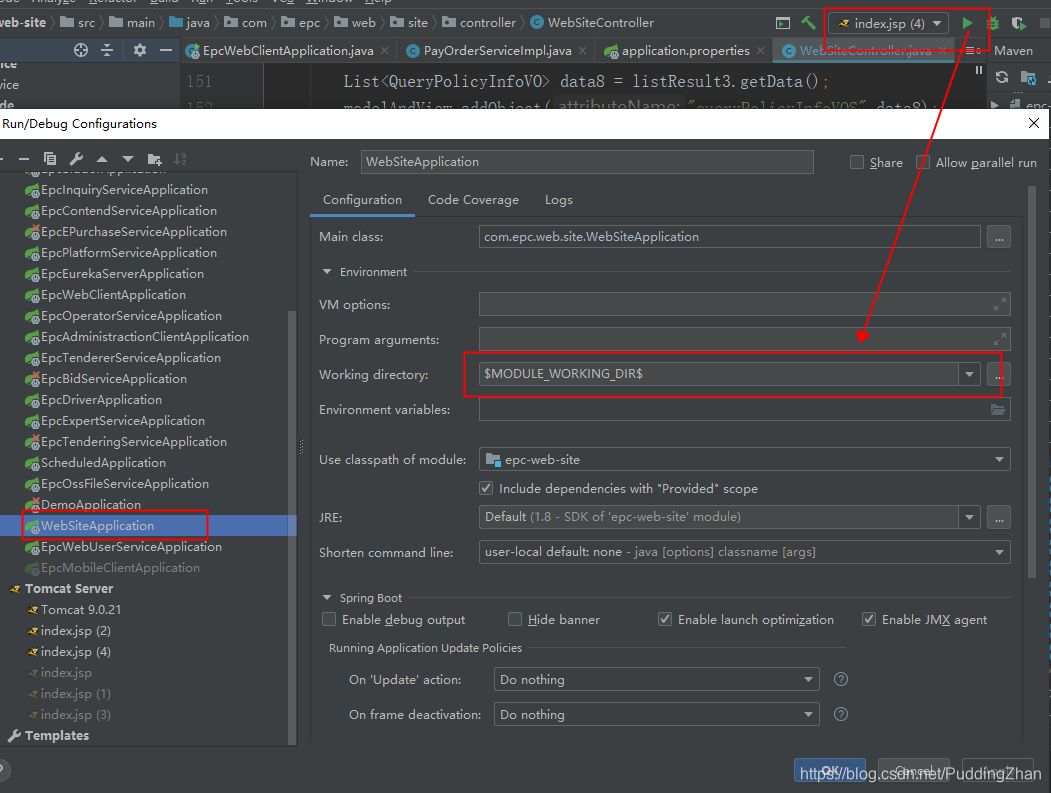Viewport: 1051px width, 793px height.
Task: Check the Hide banner option
Action: 515,619
